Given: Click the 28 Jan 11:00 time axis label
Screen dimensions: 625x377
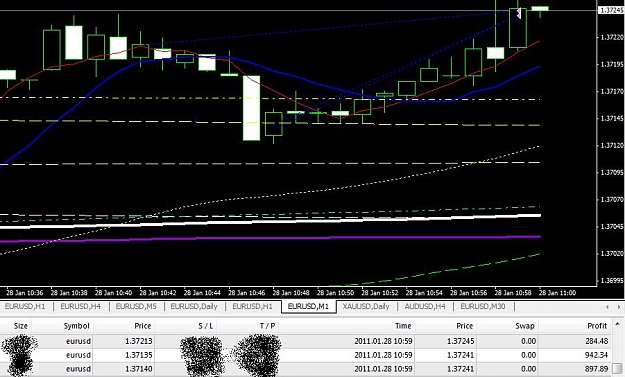Looking at the screenshot, I should click(x=557, y=293).
